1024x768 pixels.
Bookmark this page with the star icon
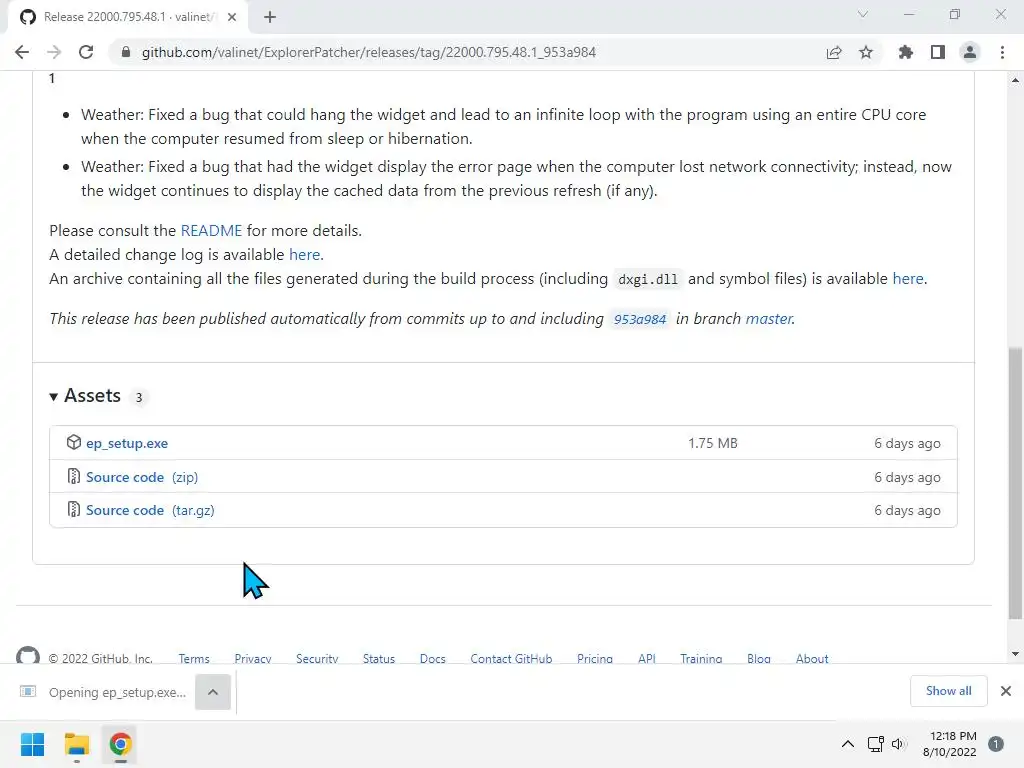click(866, 52)
